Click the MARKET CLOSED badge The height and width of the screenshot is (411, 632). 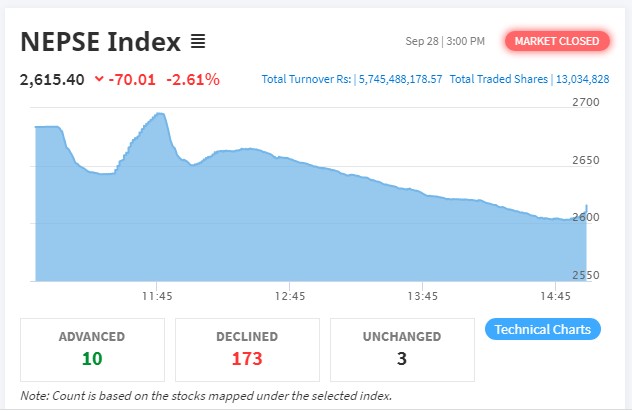[557, 41]
